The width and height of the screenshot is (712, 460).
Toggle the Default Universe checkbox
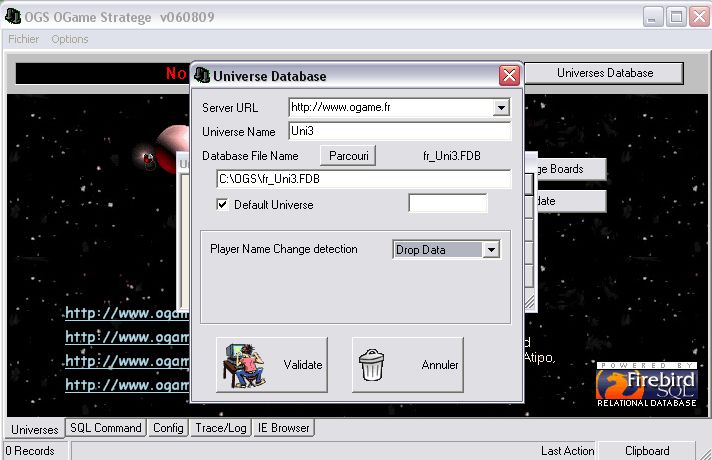pos(223,205)
